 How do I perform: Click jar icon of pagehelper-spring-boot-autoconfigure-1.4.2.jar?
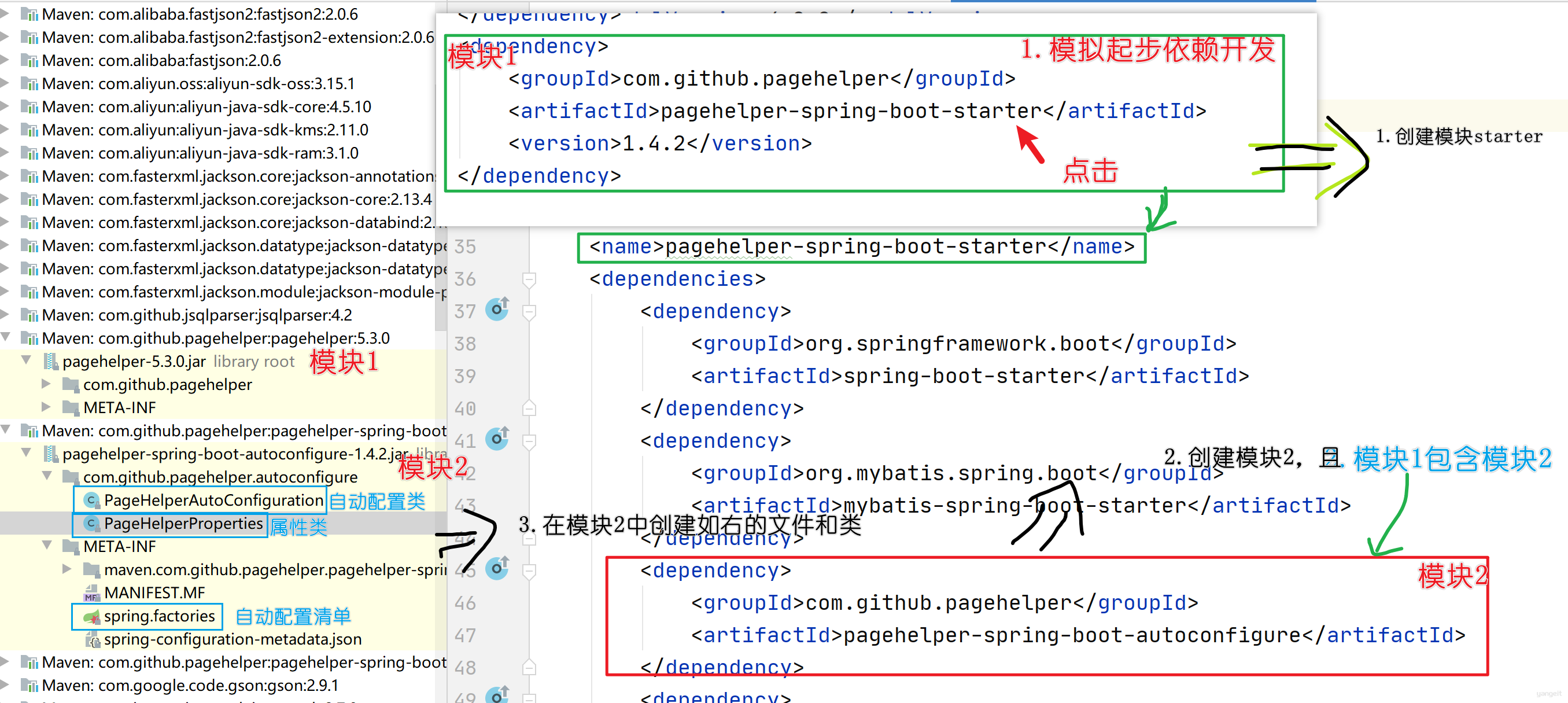click(x=50, y=454)
